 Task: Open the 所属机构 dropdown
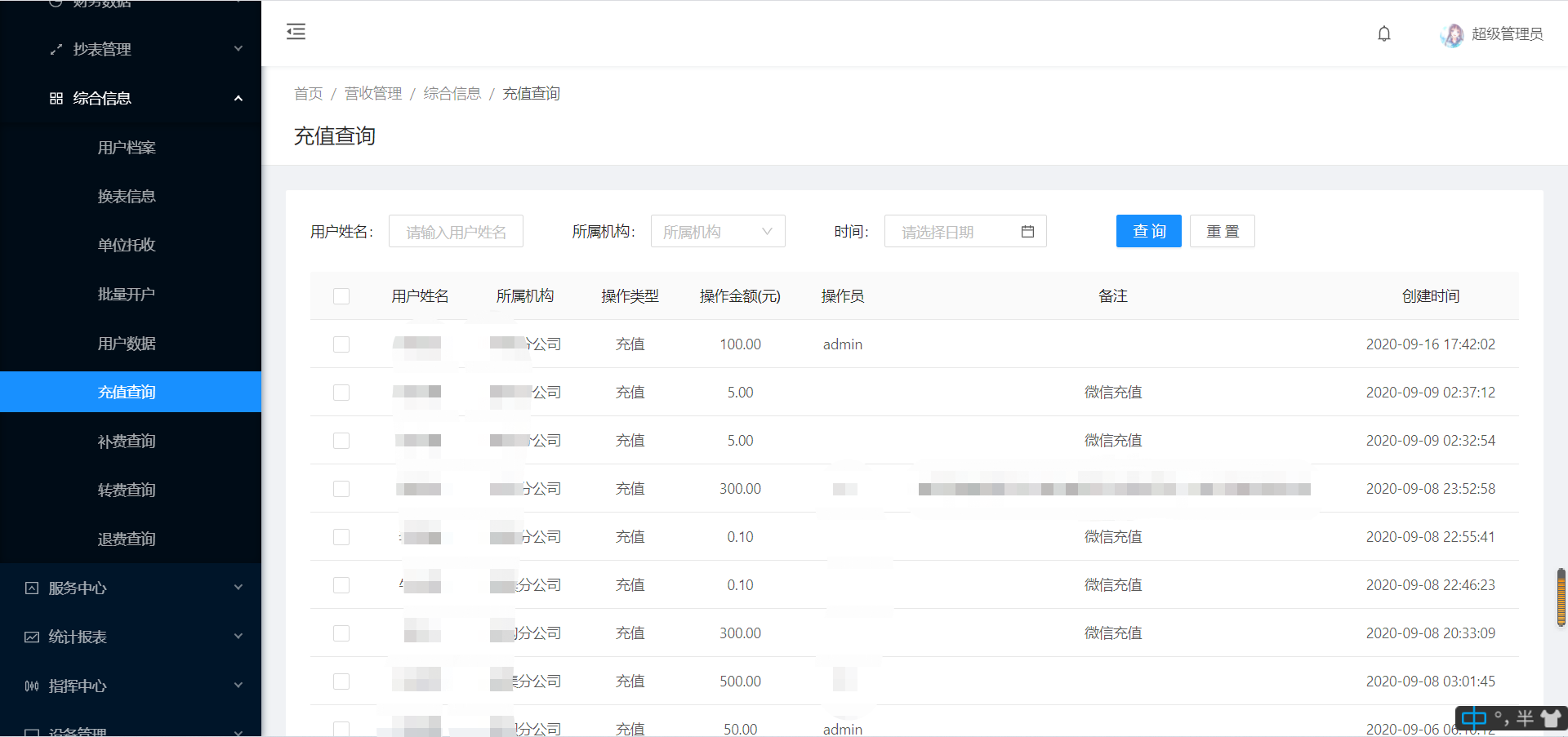point(718,231)
